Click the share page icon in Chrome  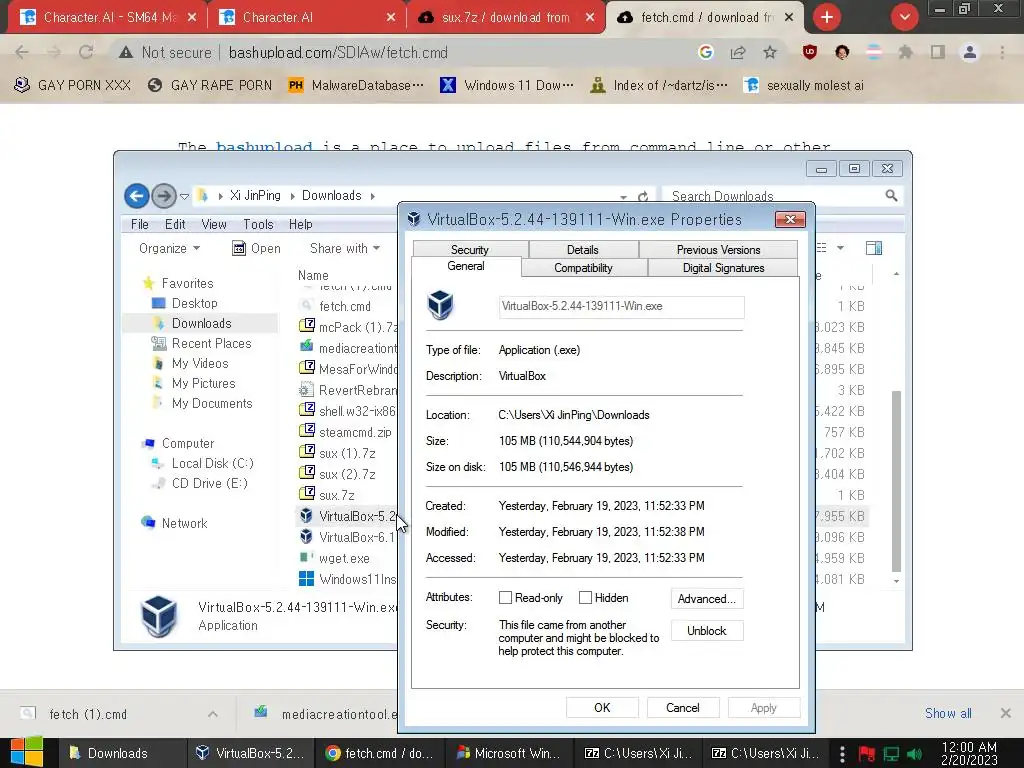tap(738, 52)
